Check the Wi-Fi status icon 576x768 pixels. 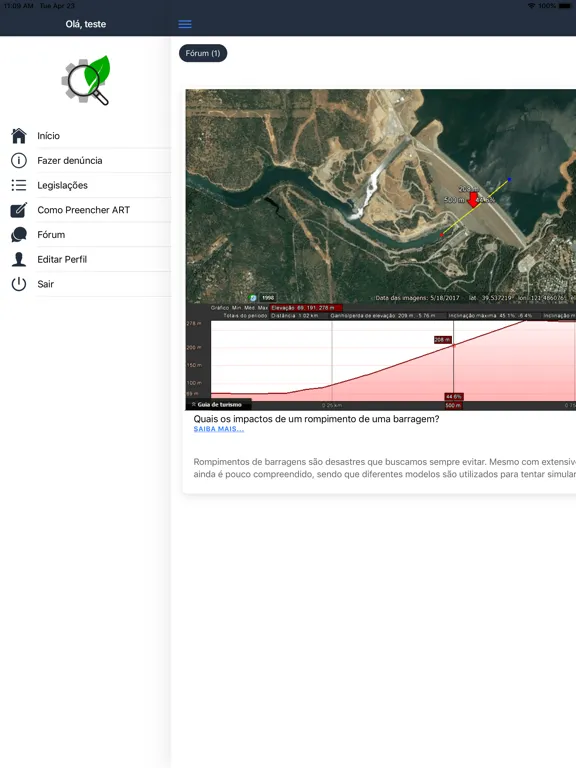click(x=531, y=5)
